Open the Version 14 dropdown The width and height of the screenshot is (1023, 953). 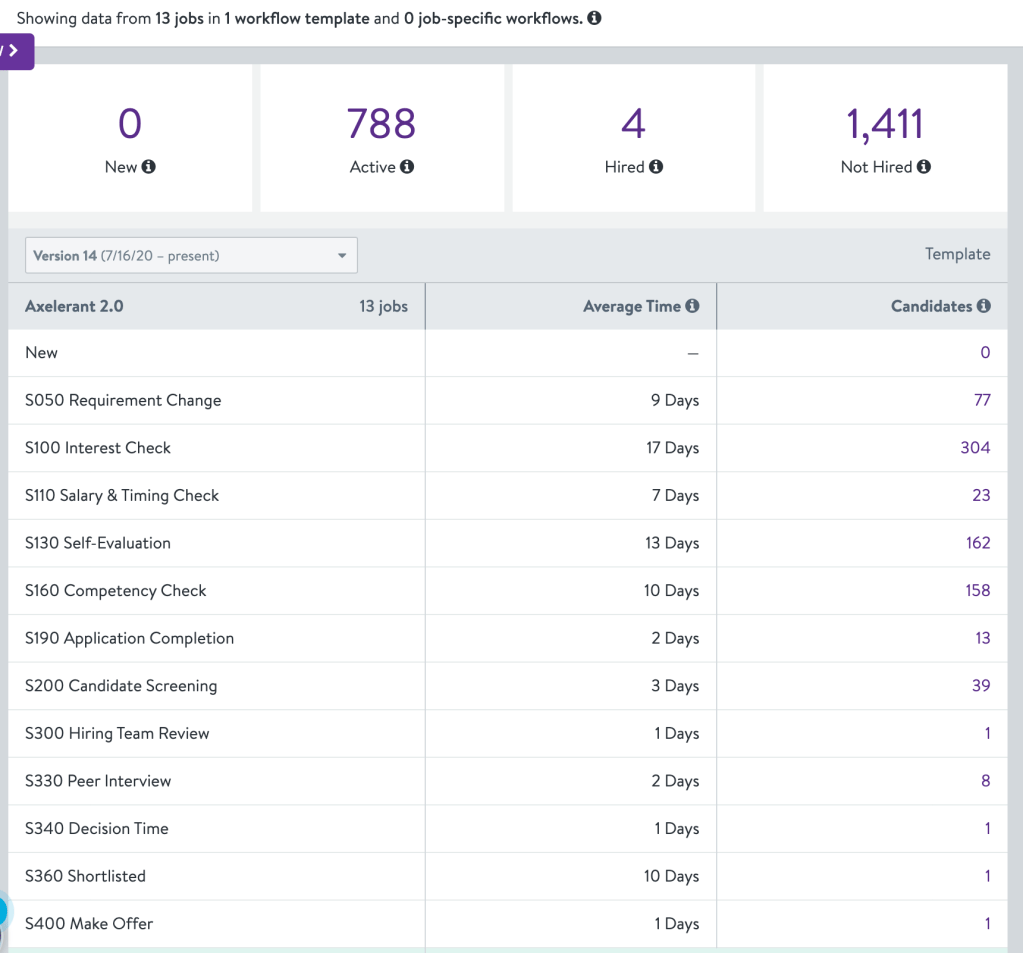click(x=191, y=256)
